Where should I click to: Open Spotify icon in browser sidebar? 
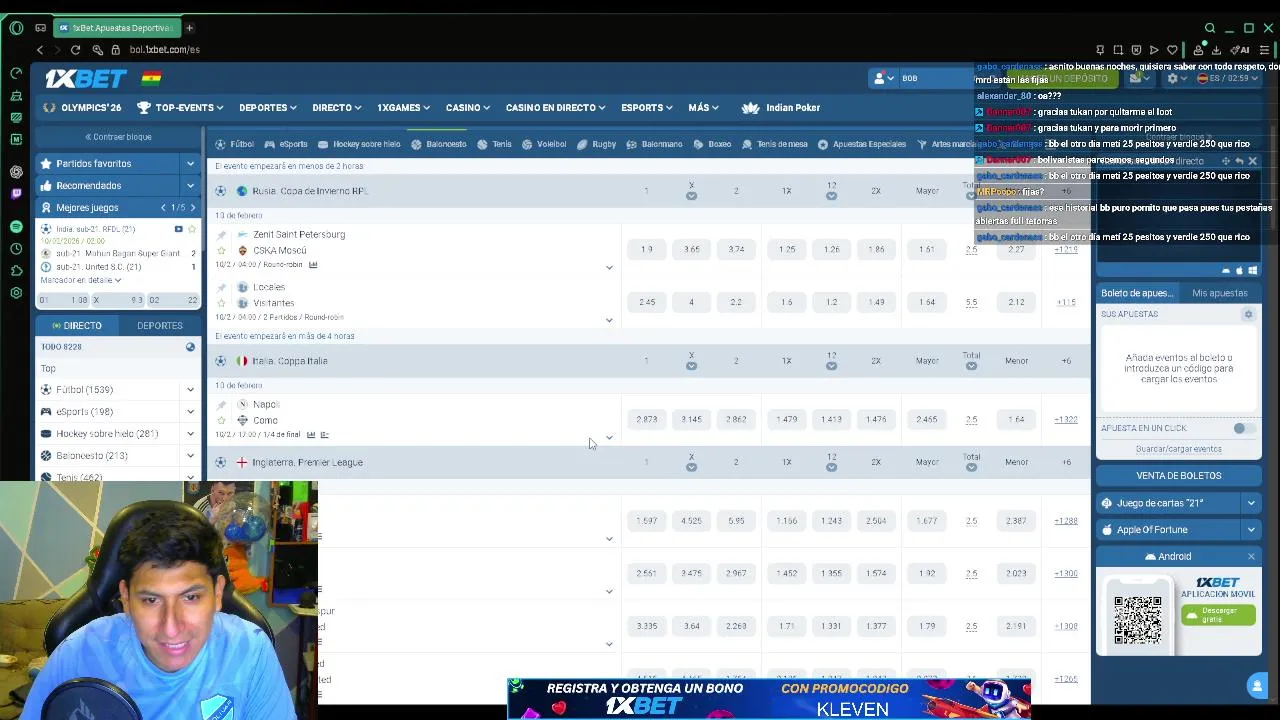[x=16, y=227]
